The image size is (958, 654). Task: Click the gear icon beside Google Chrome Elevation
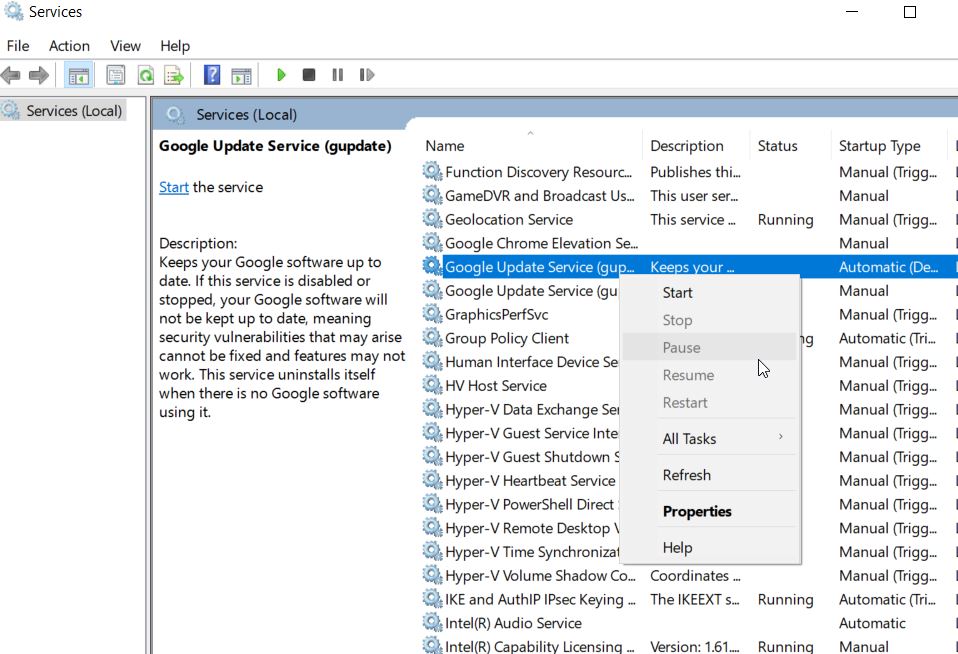432,243
